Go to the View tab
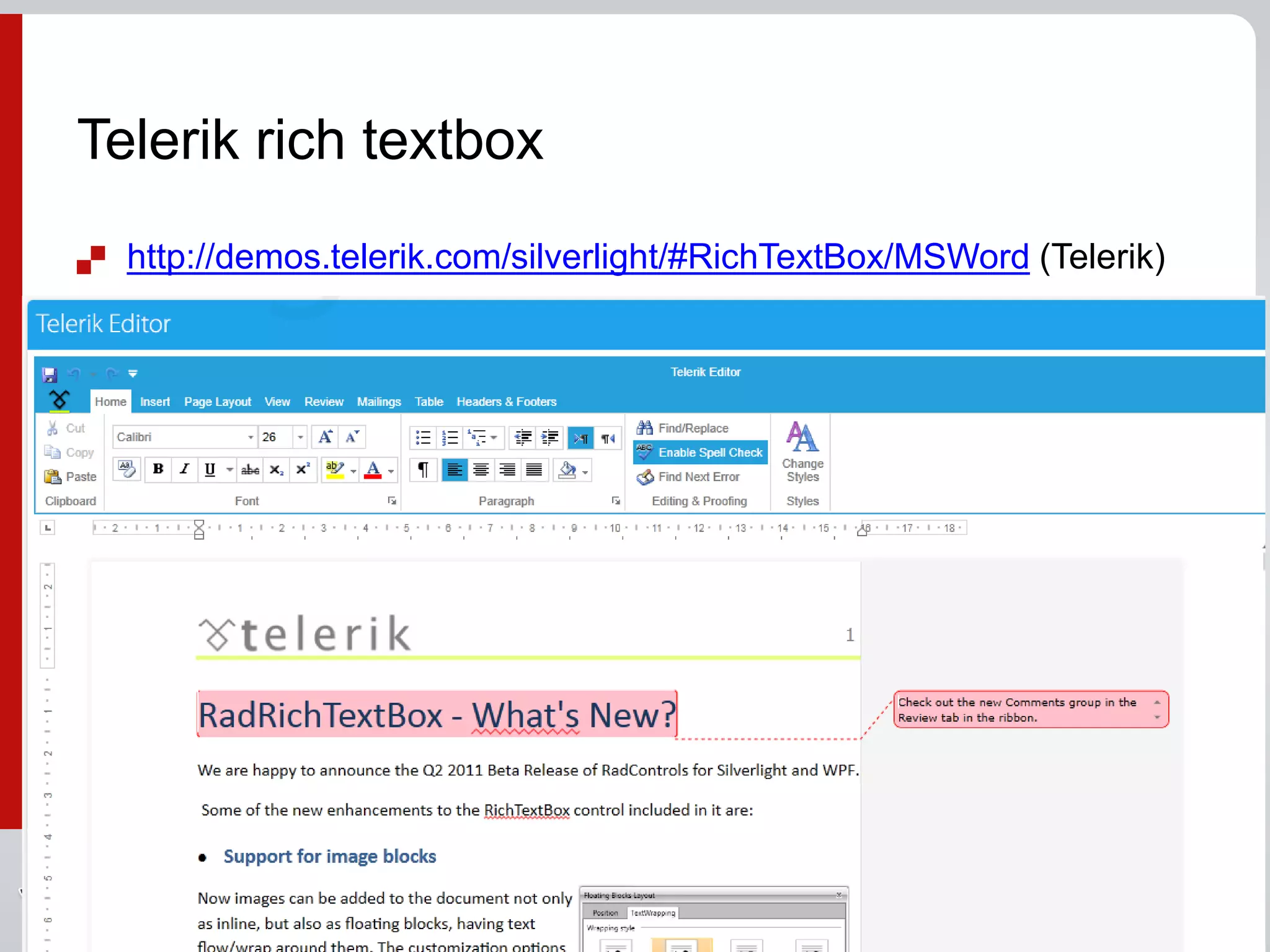Viewport: 1270px width, 952px height. click(277, 402)
